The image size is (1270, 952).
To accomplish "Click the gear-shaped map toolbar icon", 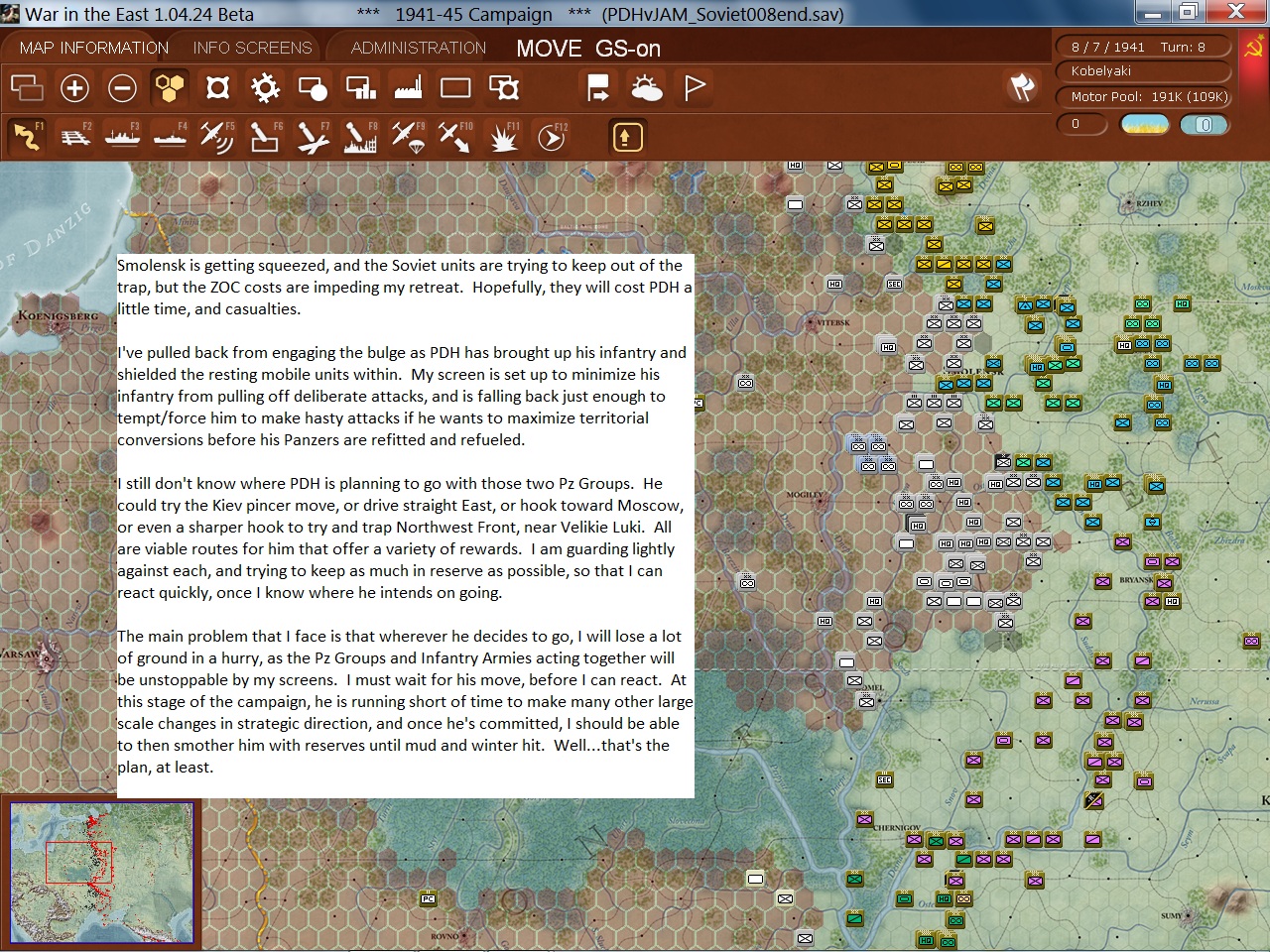I will click(265, 88).
